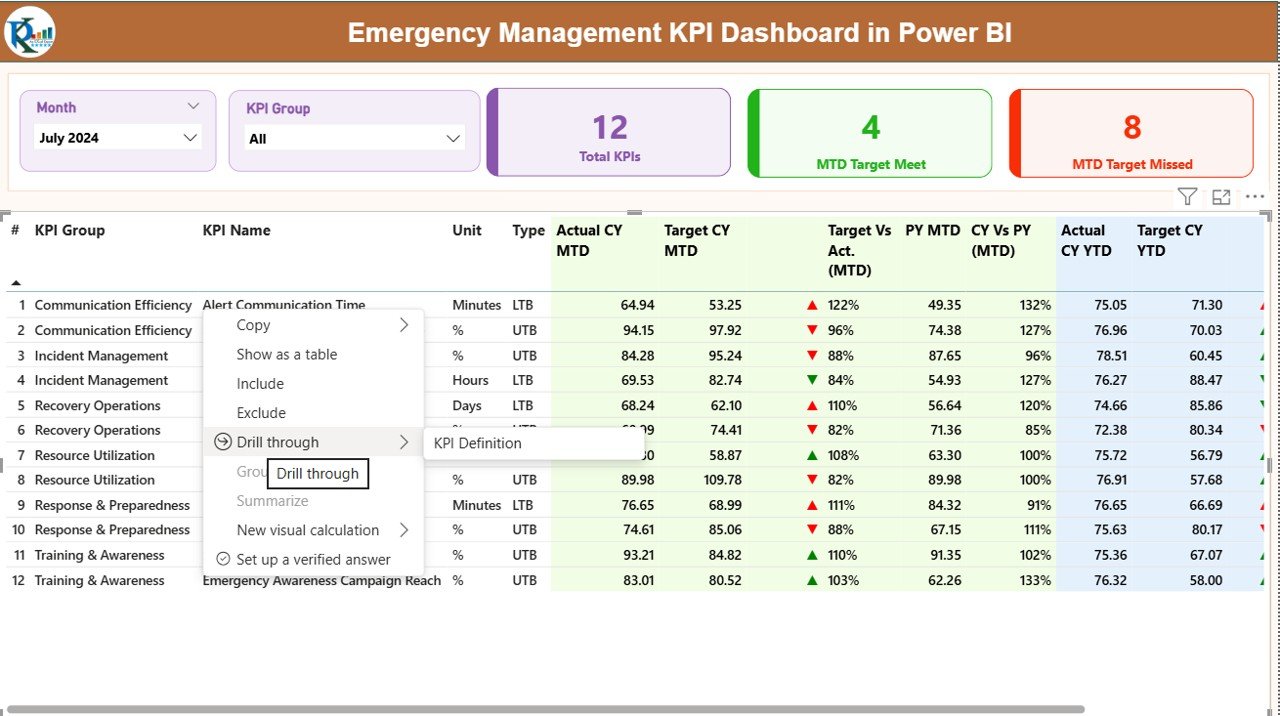Click the red MTD Target Missed card
Image resolution: width=1280 pixels, height=716 pixels.
[1130, 133]
